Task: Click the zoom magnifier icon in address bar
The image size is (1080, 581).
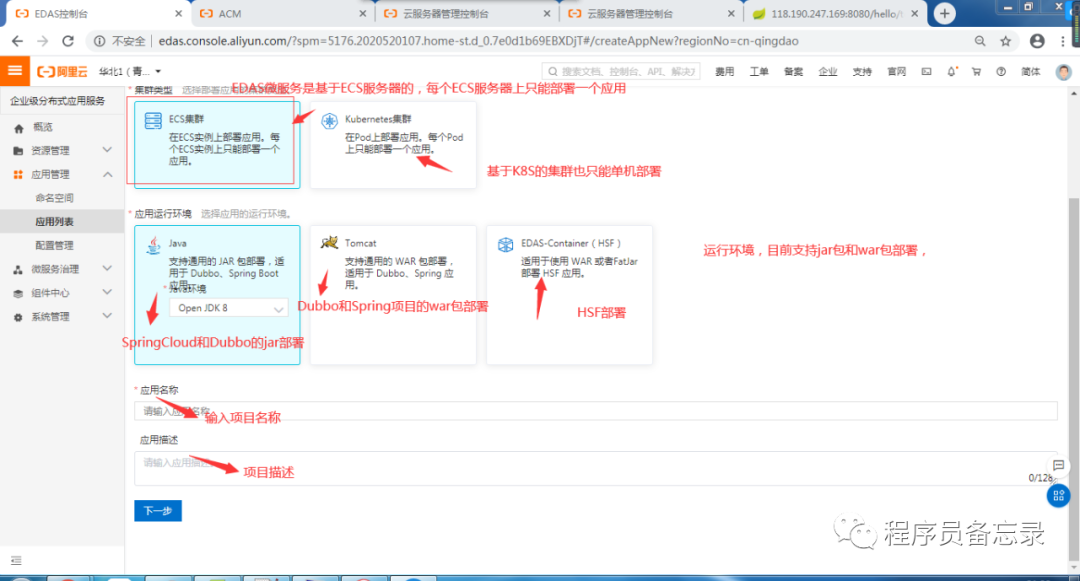Action: 979,41
